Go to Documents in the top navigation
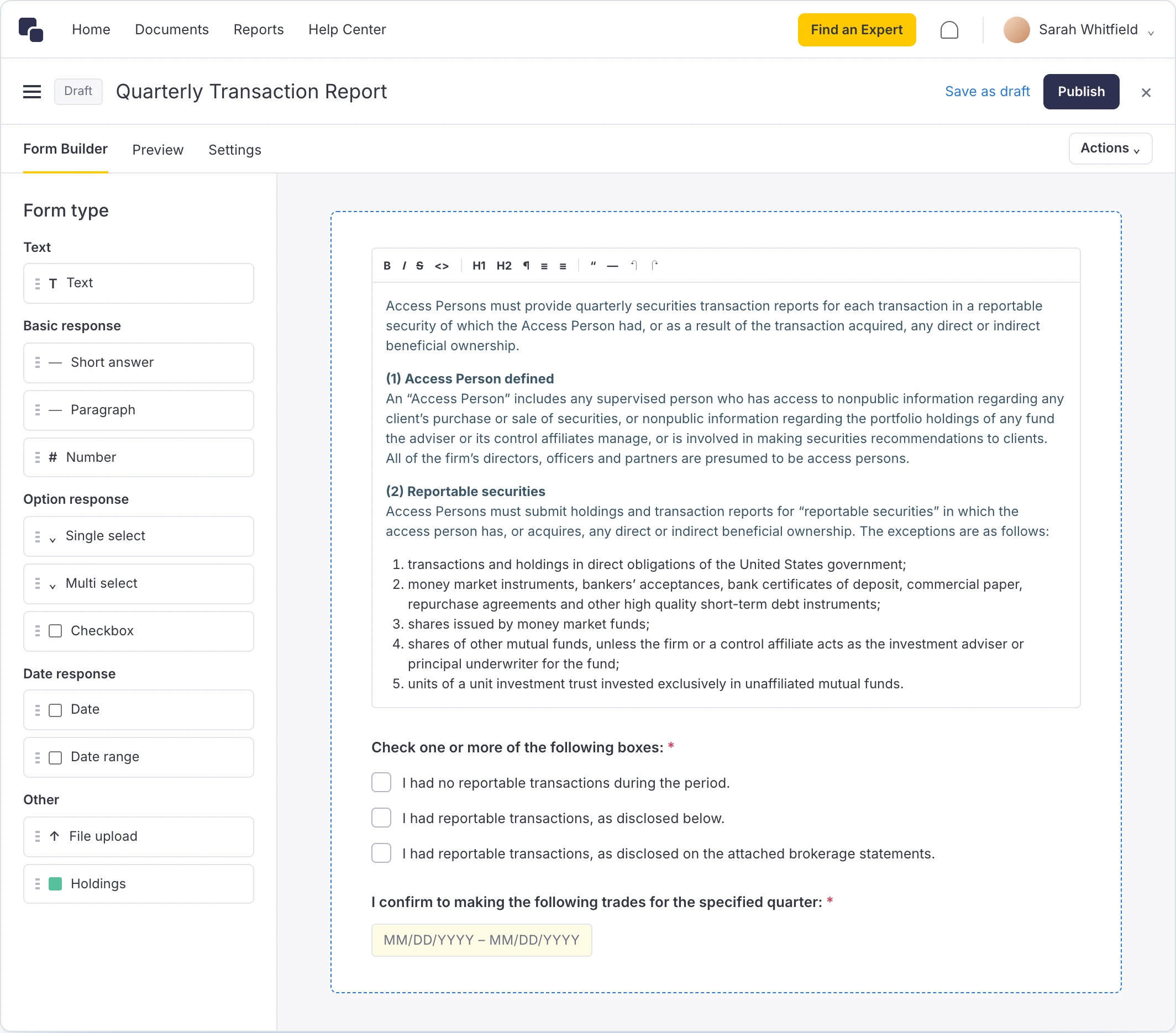Image resolution: width=1176 pixels, height=1033 pixels. coord(171,30)
